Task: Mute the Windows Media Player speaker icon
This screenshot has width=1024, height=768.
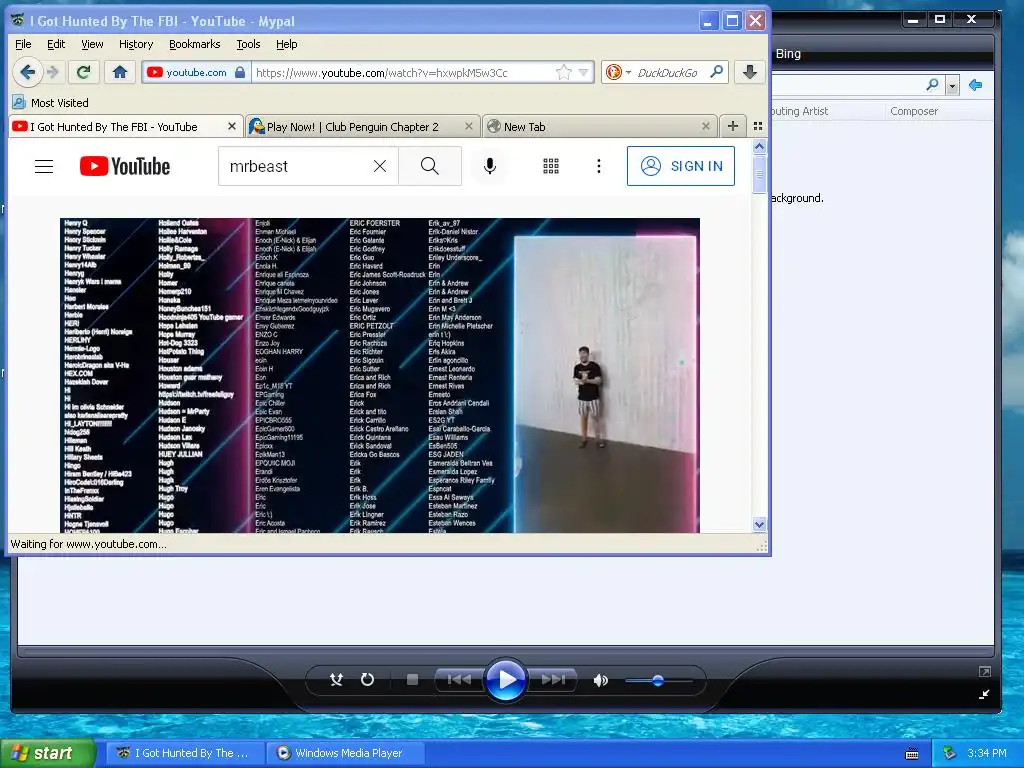Action: coord(600,680)
